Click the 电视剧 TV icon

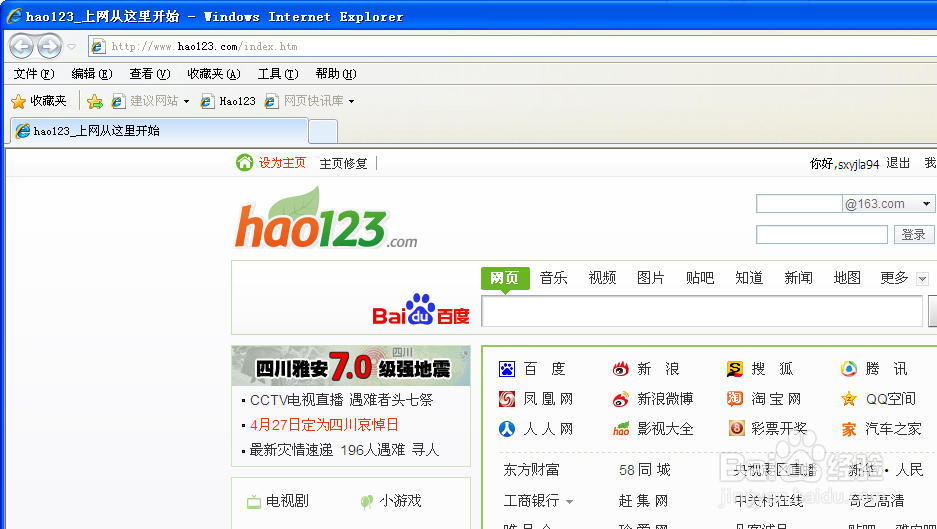254,502
